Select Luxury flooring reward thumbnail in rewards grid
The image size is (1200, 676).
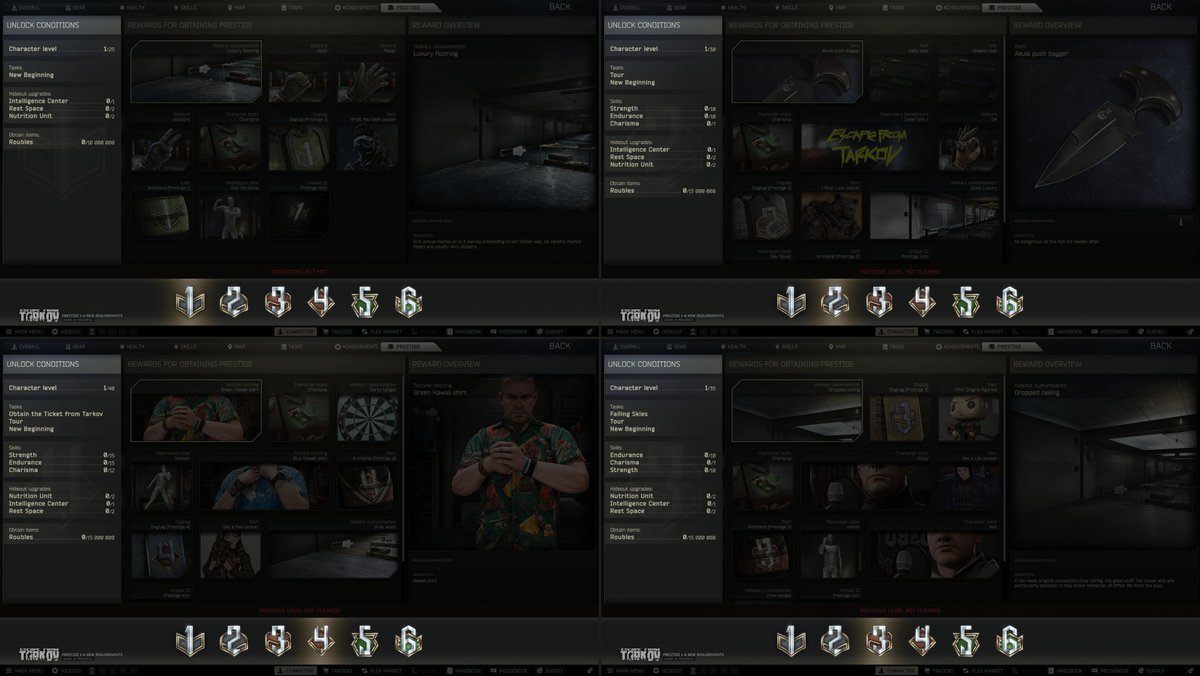[196, 72]
